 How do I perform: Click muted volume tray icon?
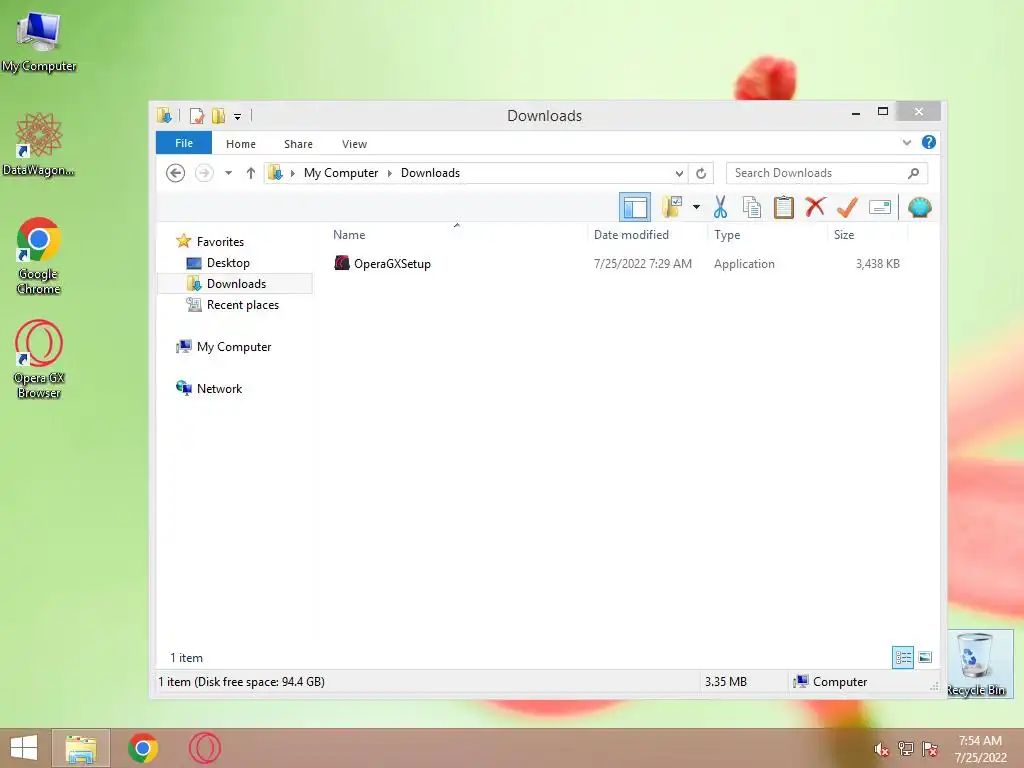point(881,749)
